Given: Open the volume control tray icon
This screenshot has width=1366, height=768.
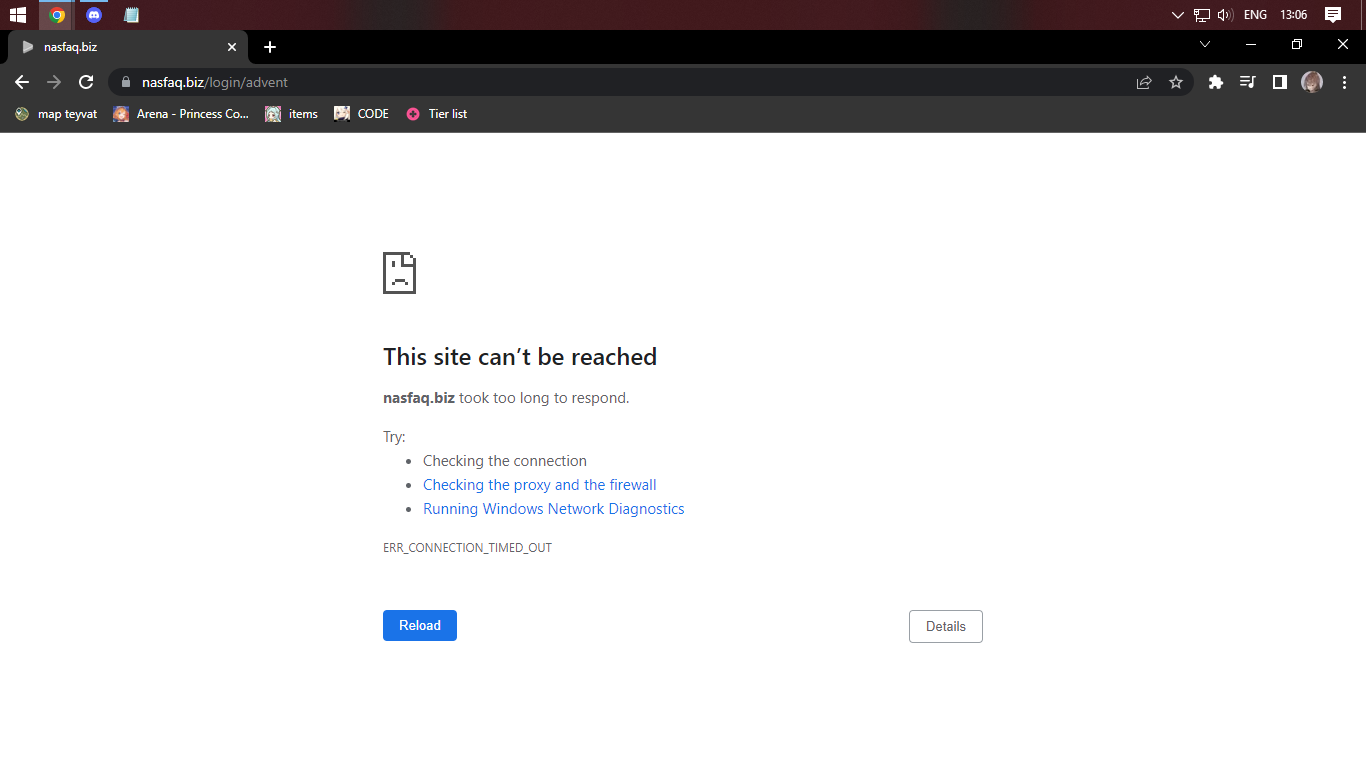Looking at the screenshot, I should click(1225, 15).
